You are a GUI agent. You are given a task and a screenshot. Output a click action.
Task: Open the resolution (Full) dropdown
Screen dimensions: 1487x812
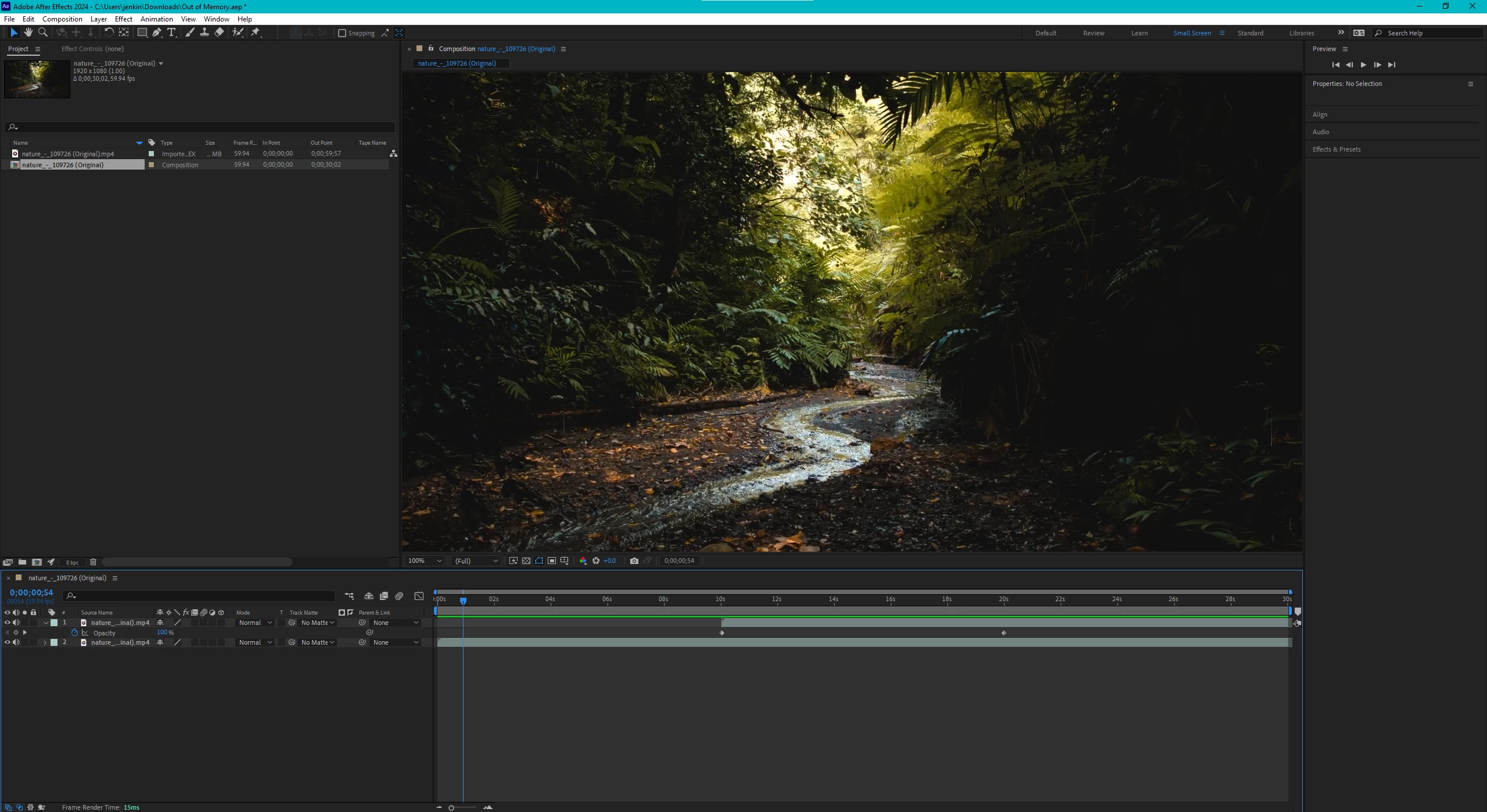476,561
